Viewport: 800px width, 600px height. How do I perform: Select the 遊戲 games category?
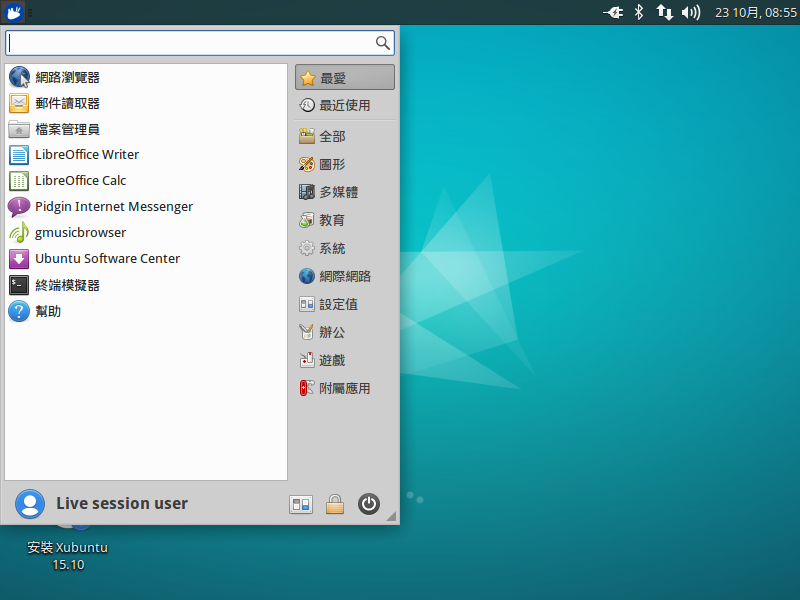pos(345,361)
